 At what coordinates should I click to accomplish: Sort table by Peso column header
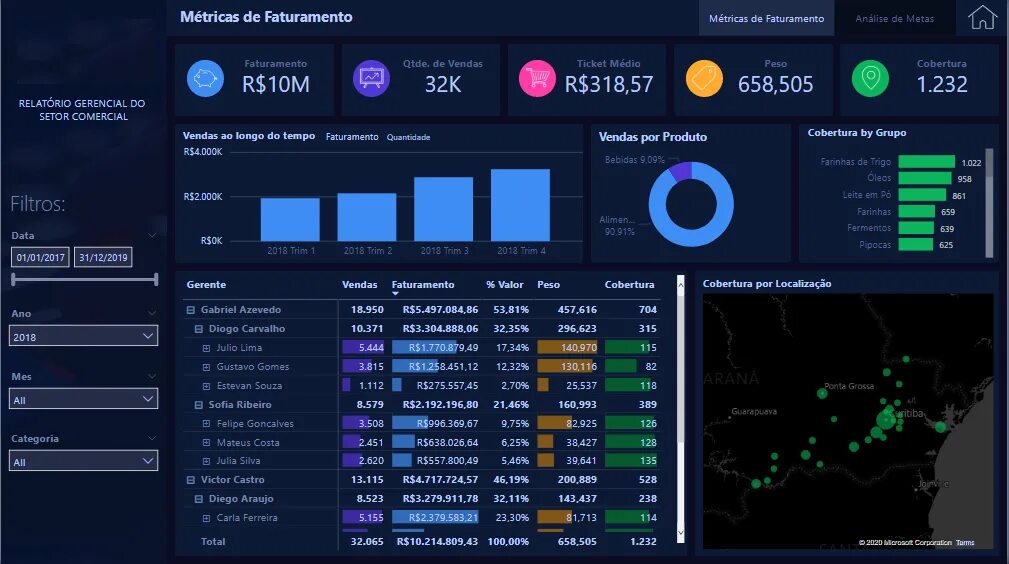click(x=548, y=285)
